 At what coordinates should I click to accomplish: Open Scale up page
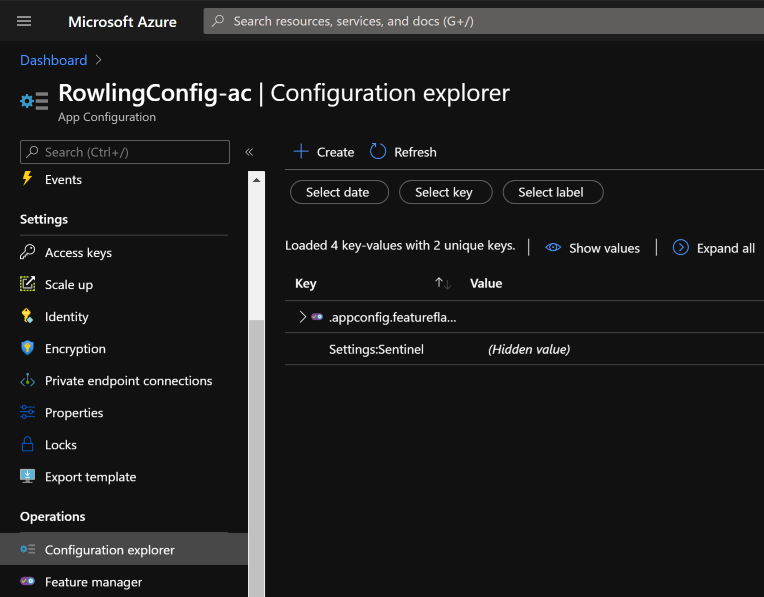69,285
